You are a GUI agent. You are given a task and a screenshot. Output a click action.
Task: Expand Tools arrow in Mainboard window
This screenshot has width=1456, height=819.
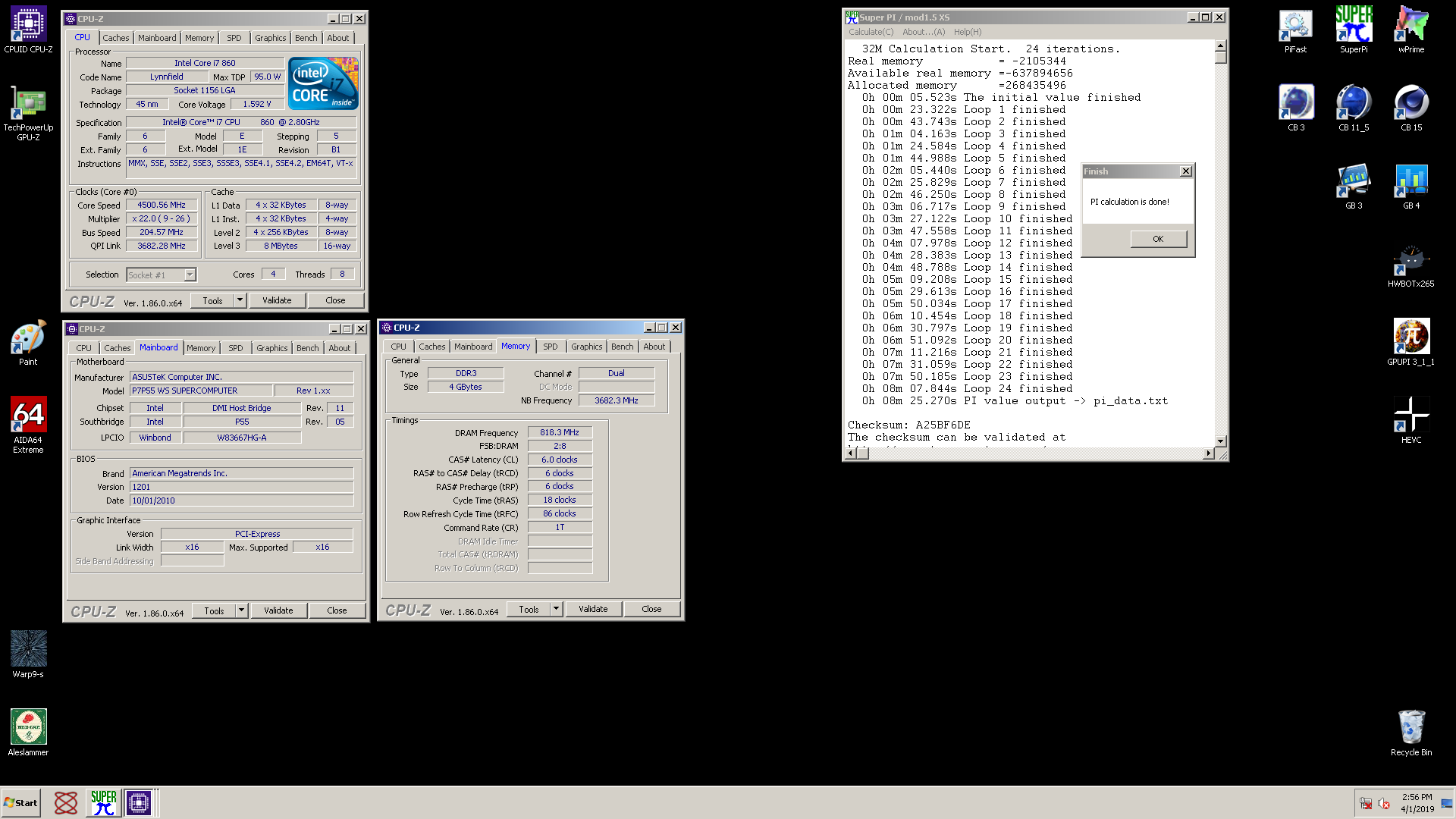click(242, 610)
